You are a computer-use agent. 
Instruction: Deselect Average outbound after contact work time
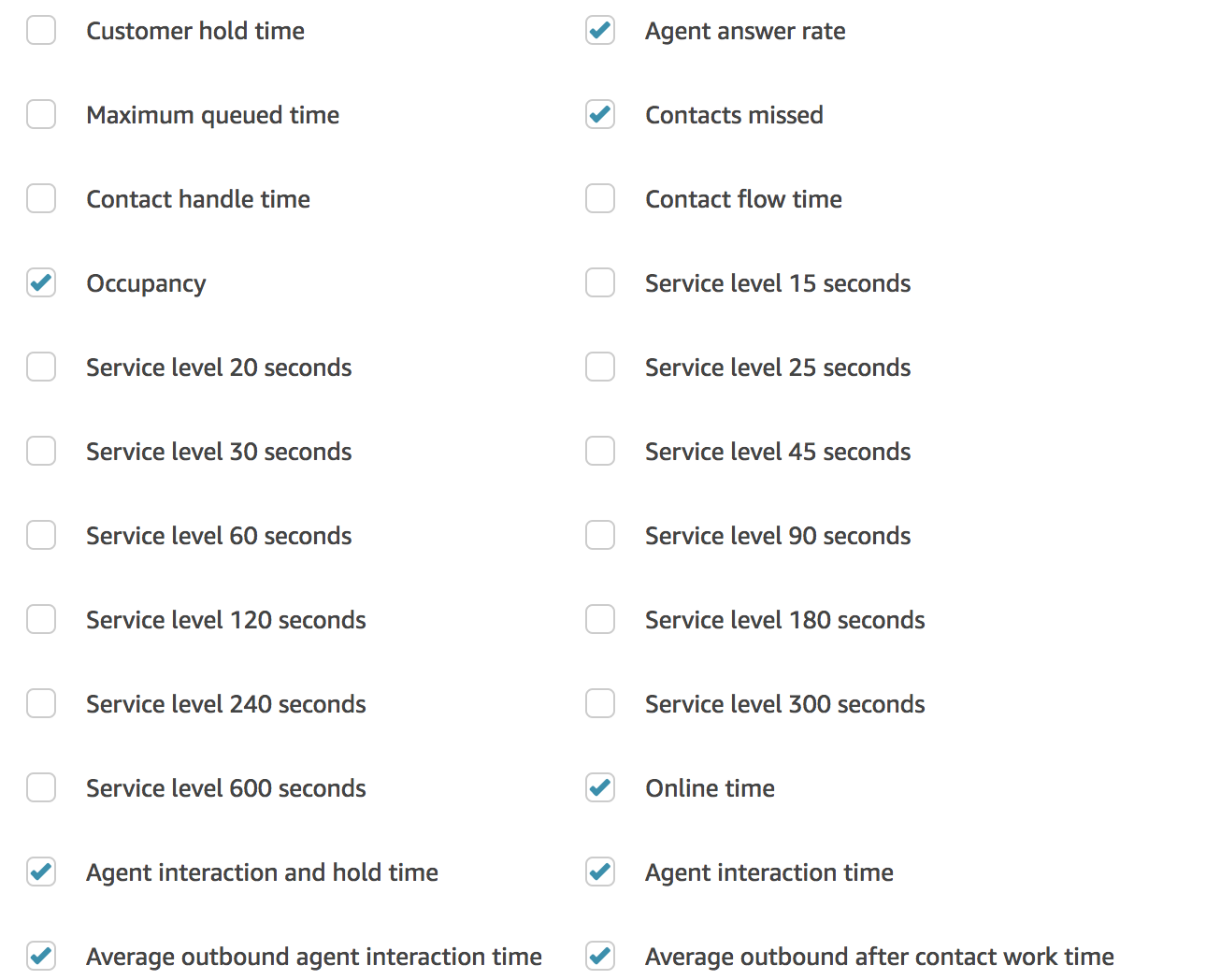[600, 956]
